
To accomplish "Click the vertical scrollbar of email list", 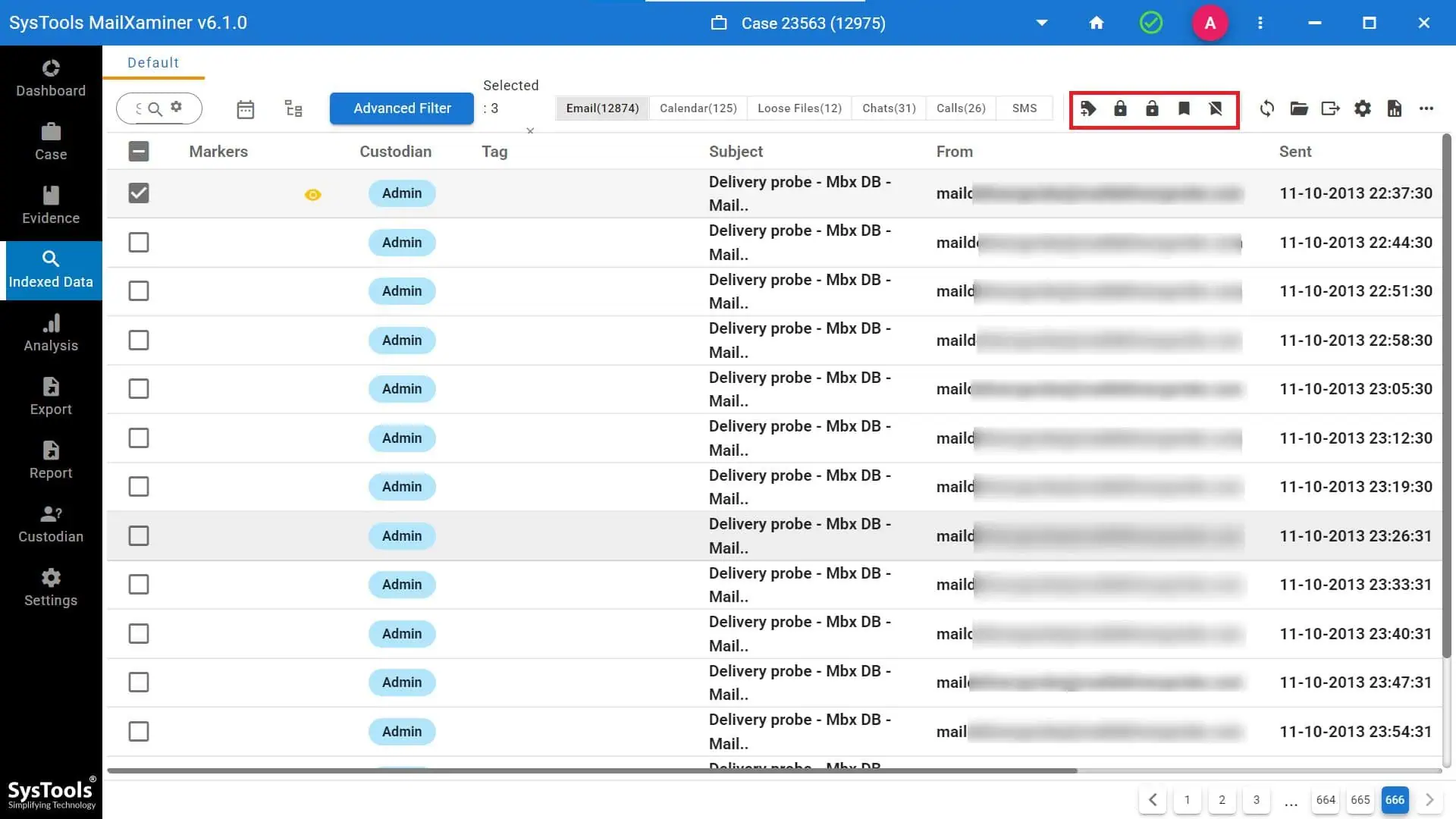I will click(x=1447, y=394).
